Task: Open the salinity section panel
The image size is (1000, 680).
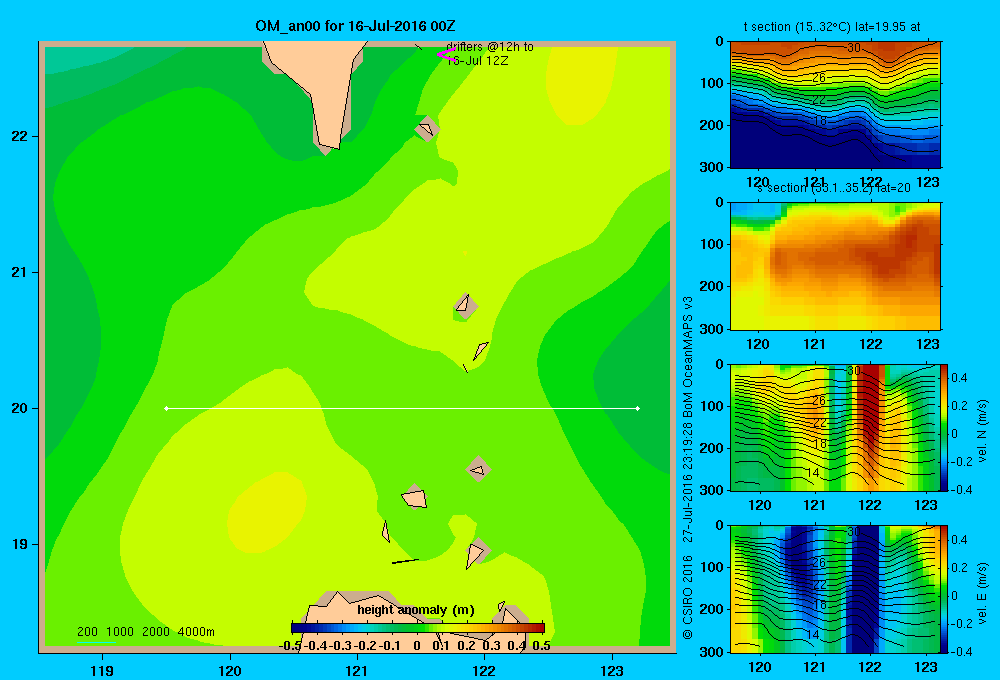Action: tap(835, 266)
